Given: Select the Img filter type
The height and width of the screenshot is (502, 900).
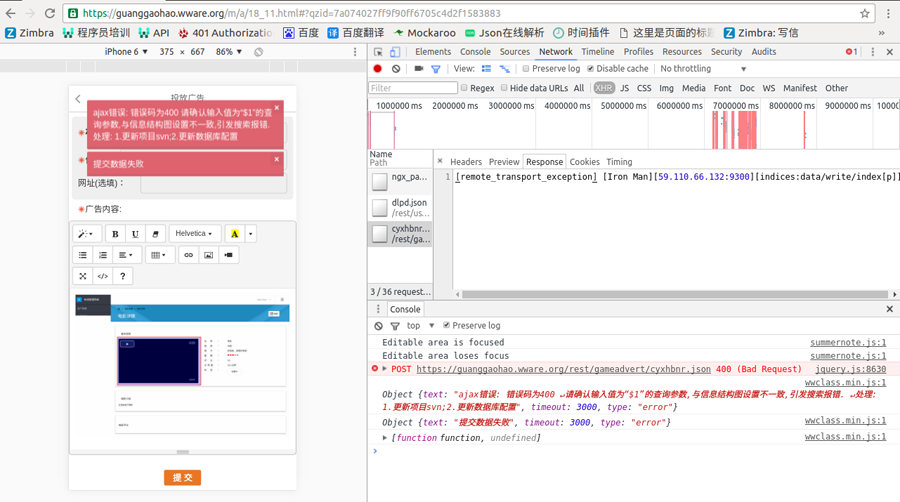Looking at the screenshot, I should click(x=666, y=88).
